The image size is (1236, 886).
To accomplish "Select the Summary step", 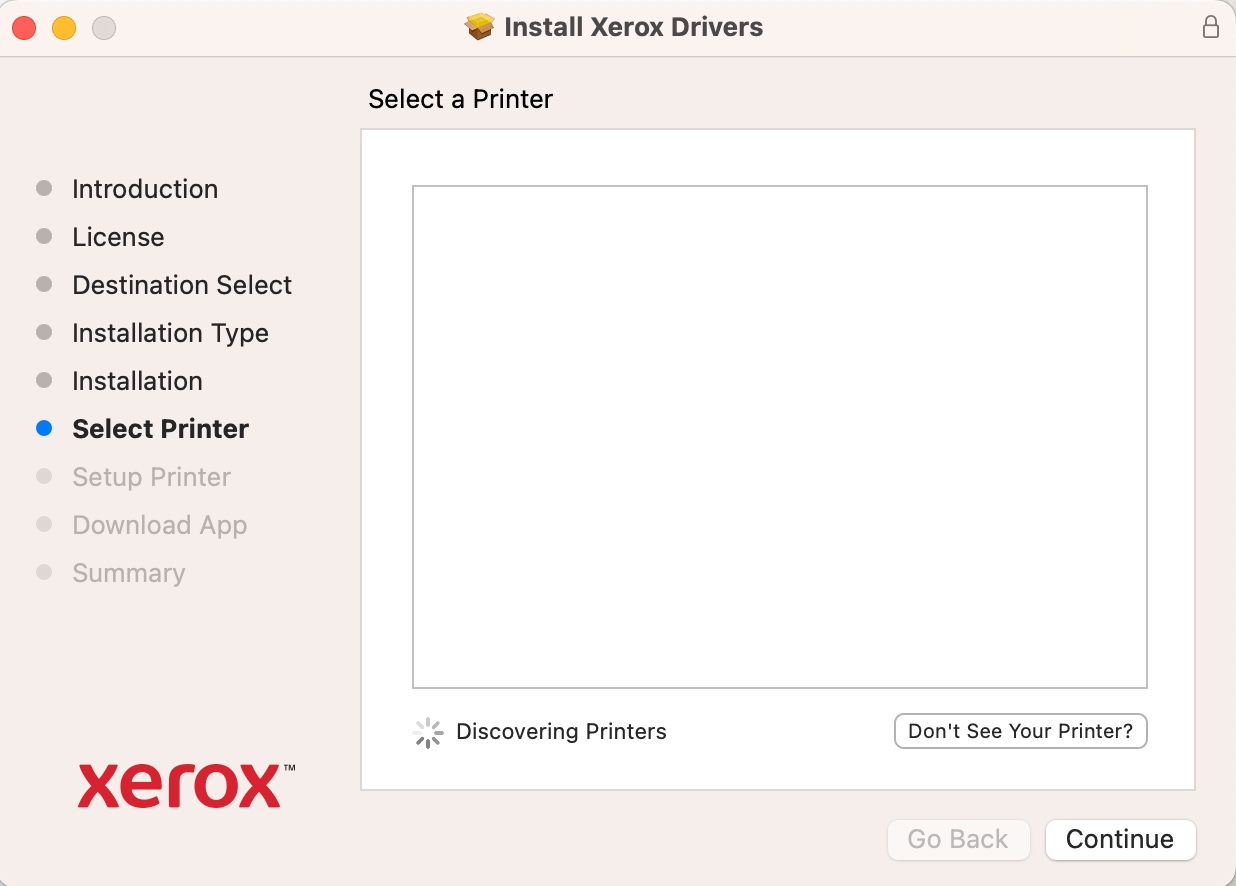I will coord(128,572).
